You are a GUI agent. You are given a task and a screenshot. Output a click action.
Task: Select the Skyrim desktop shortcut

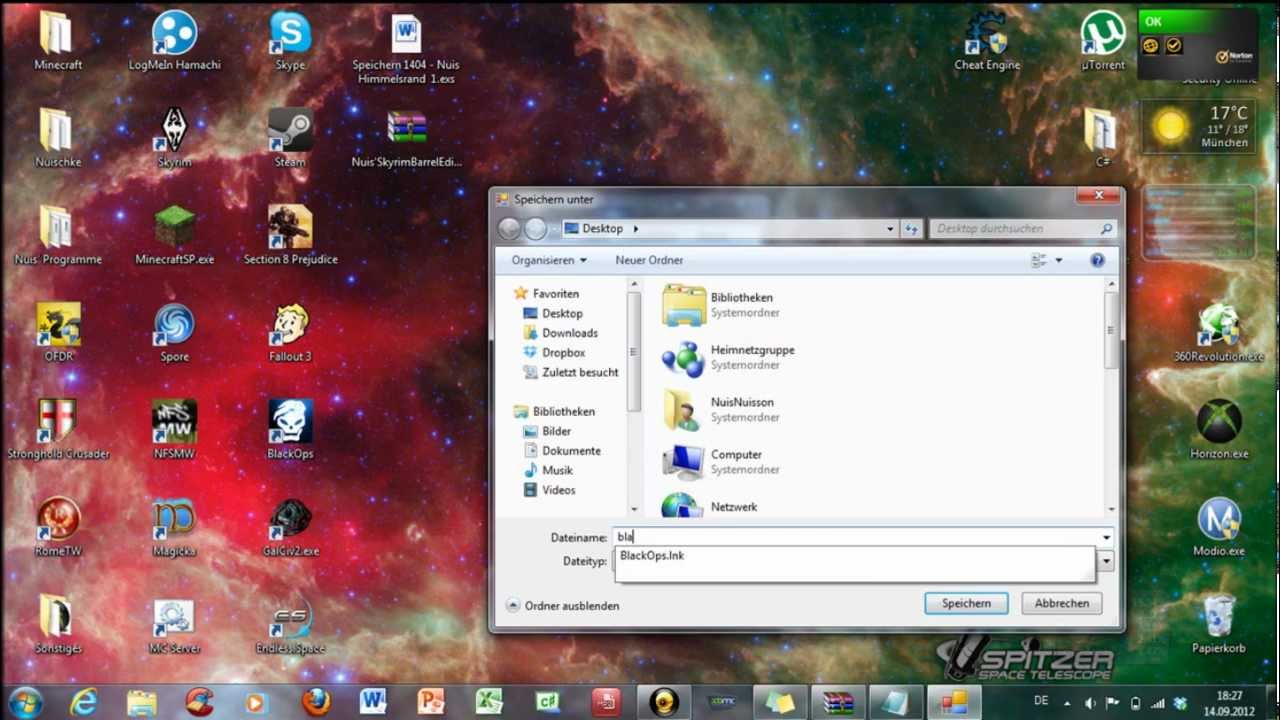pos(174,137)
